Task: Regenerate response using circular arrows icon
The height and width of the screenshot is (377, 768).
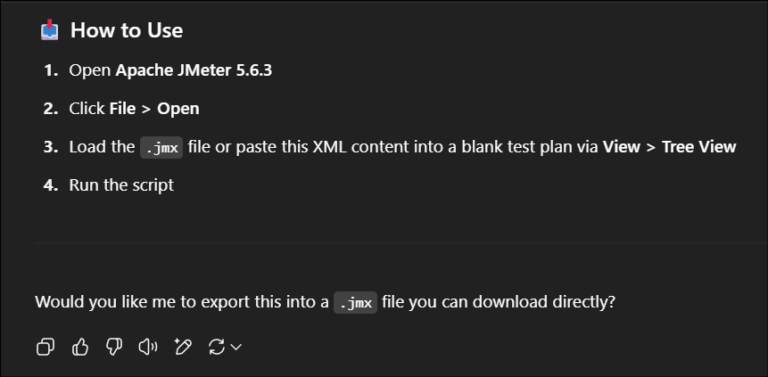Action: click(x=216, y=347)
